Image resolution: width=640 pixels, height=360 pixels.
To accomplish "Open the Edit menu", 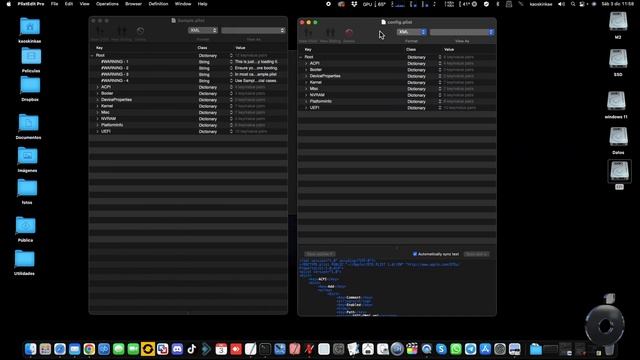I will (69, 4).
